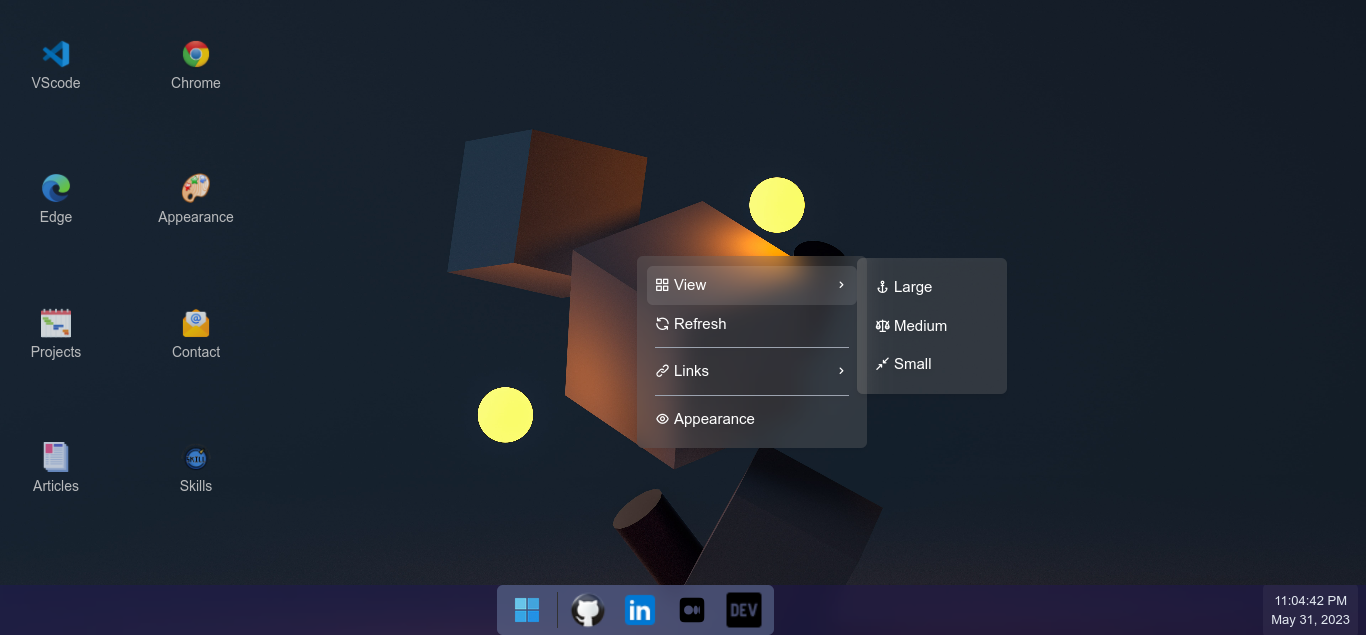The height and width of the screenshot is (635, 1366).
Task: Open LinkedIn from the taskbar
Action: click(640, 610)
